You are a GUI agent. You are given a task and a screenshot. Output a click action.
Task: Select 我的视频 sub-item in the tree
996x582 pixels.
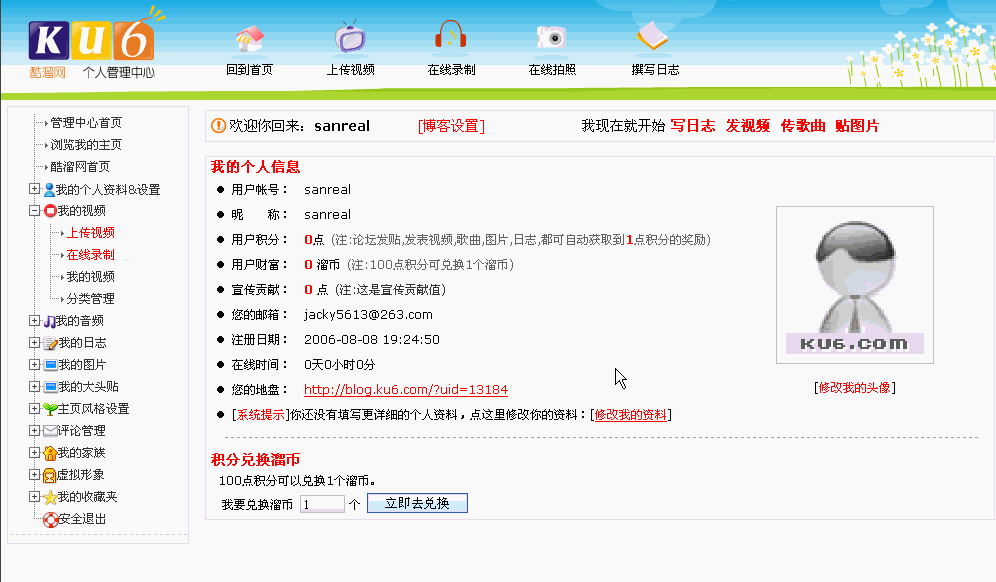[x=91, y=277]
